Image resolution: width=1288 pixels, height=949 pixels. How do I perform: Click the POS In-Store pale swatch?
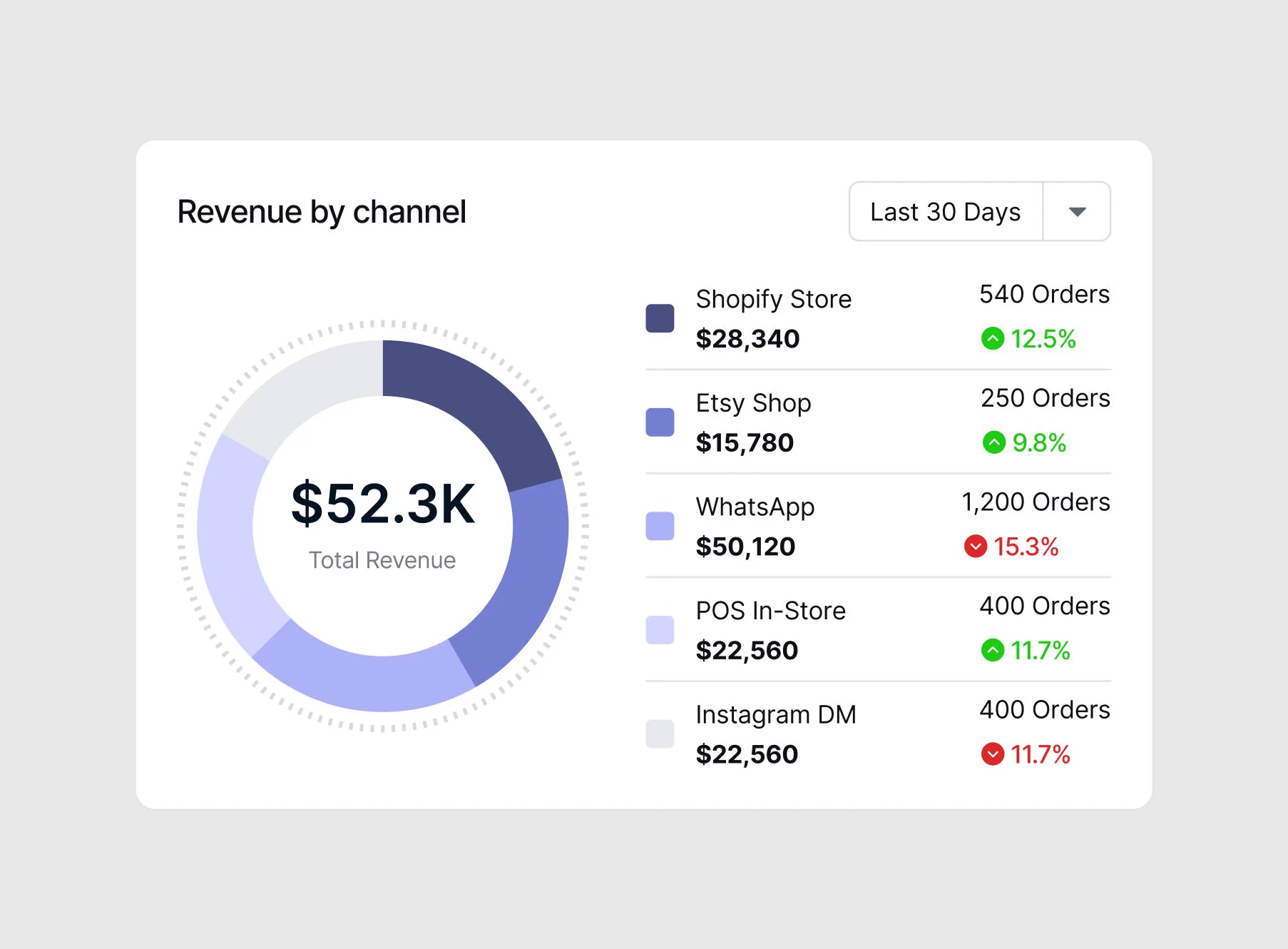pyautogui.click(x=660, y=630)
